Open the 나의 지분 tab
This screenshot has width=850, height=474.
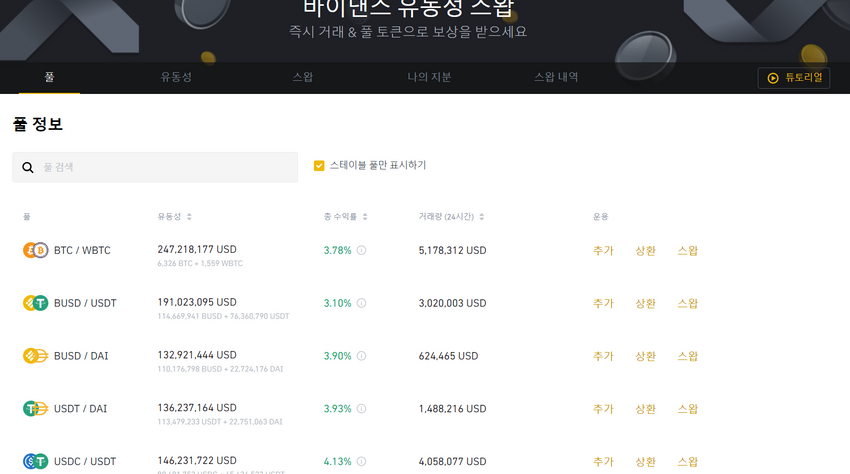click(x=429, y=77)
